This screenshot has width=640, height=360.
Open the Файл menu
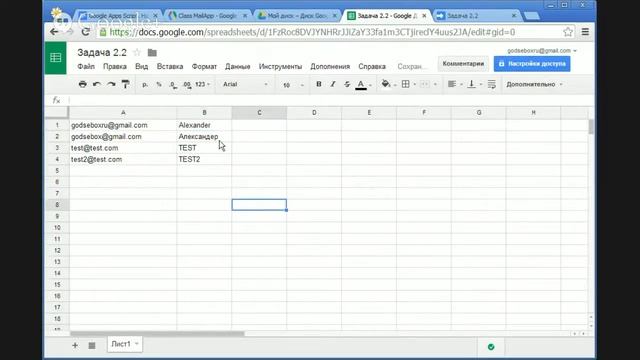point(86,67)
